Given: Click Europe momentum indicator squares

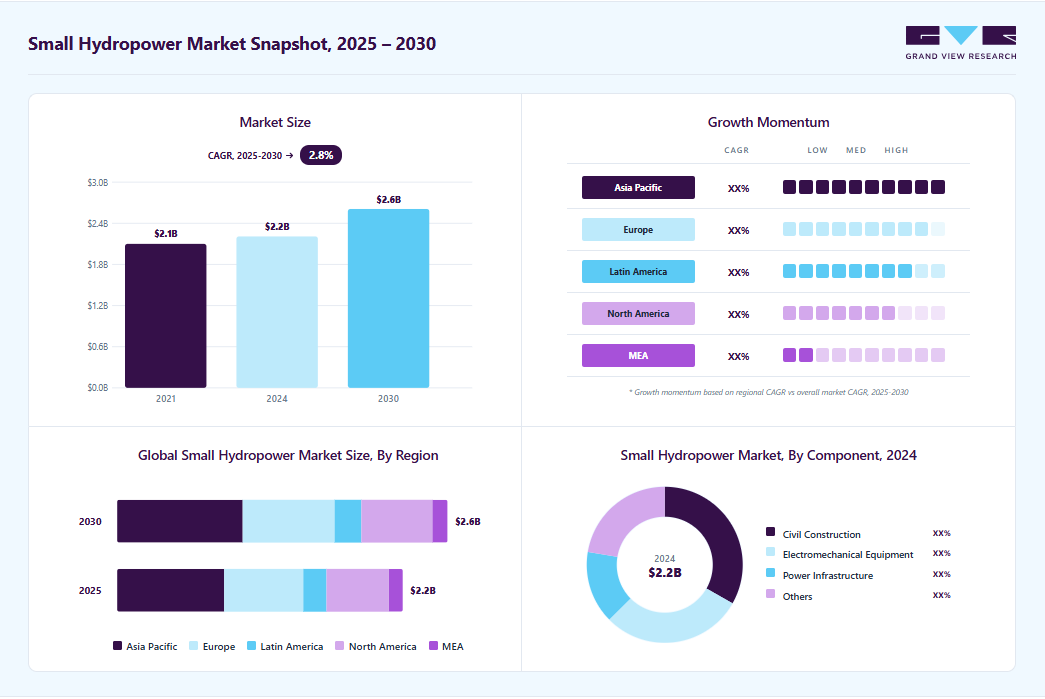Looking at the screenshot, I should pos(864,229).
